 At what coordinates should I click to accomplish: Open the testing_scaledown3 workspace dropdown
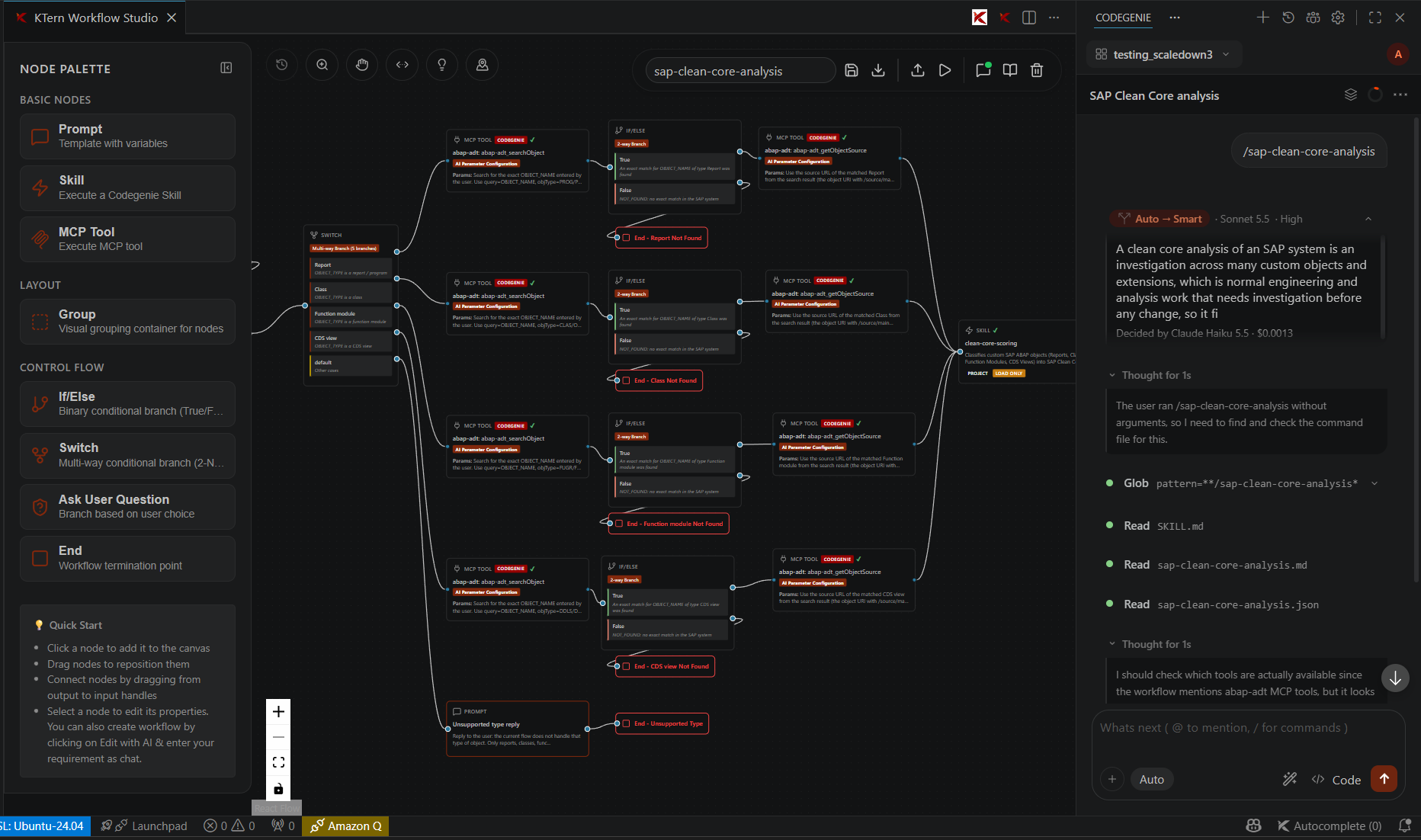click(x=1163, y=54)
